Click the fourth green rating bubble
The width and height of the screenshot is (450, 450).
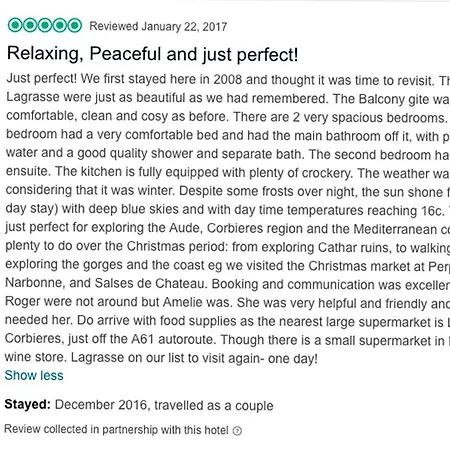tap(59, 25)
